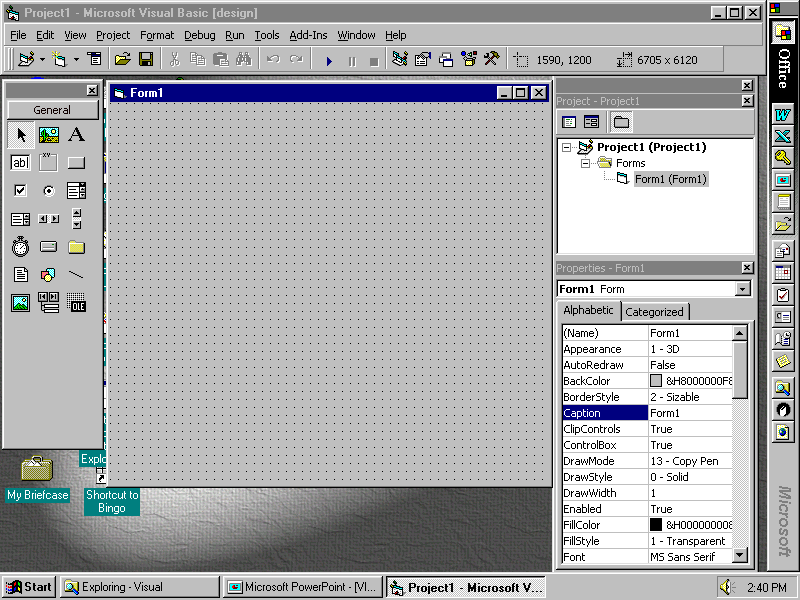This screenshot has height=600, width=800.
Task: Switch to Microsoft PowerPoint on the taskbar
Action: [x=303, y=587]
